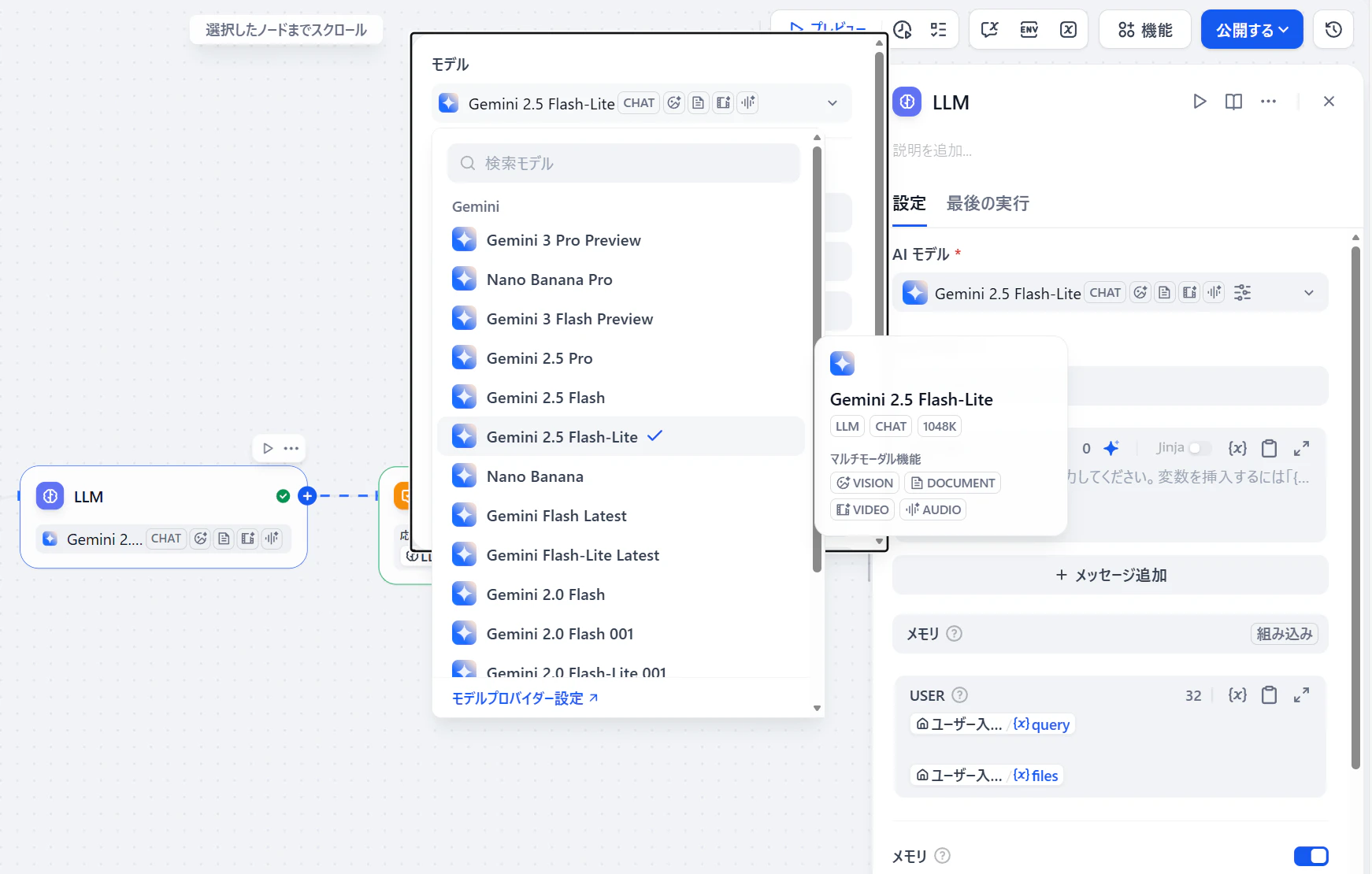Expand the USER message editor
The height and width of the screenshot is (874, 1372).
(1302, 694)
